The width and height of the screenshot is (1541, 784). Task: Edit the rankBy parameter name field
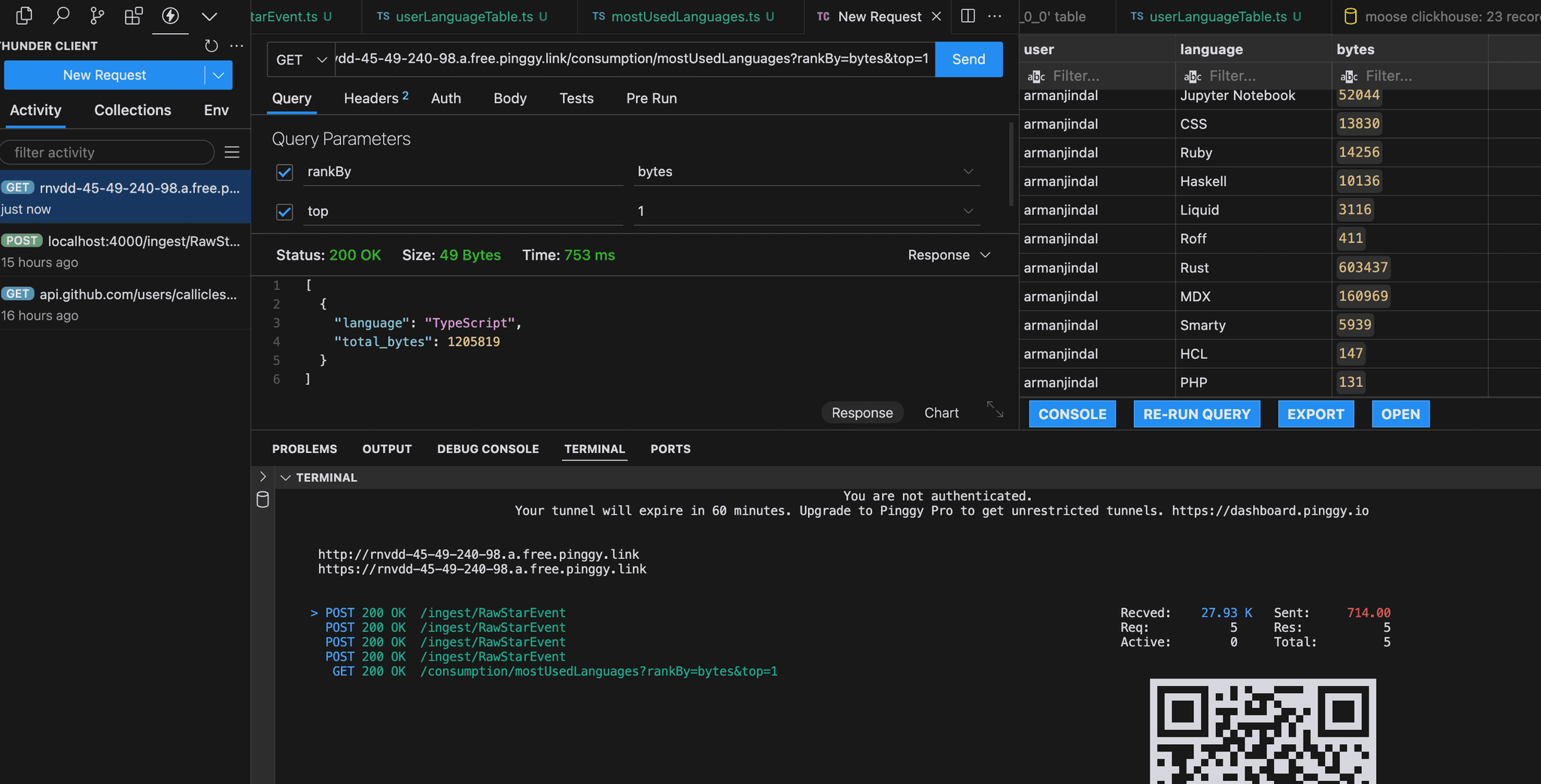click(x=464, y=172)
